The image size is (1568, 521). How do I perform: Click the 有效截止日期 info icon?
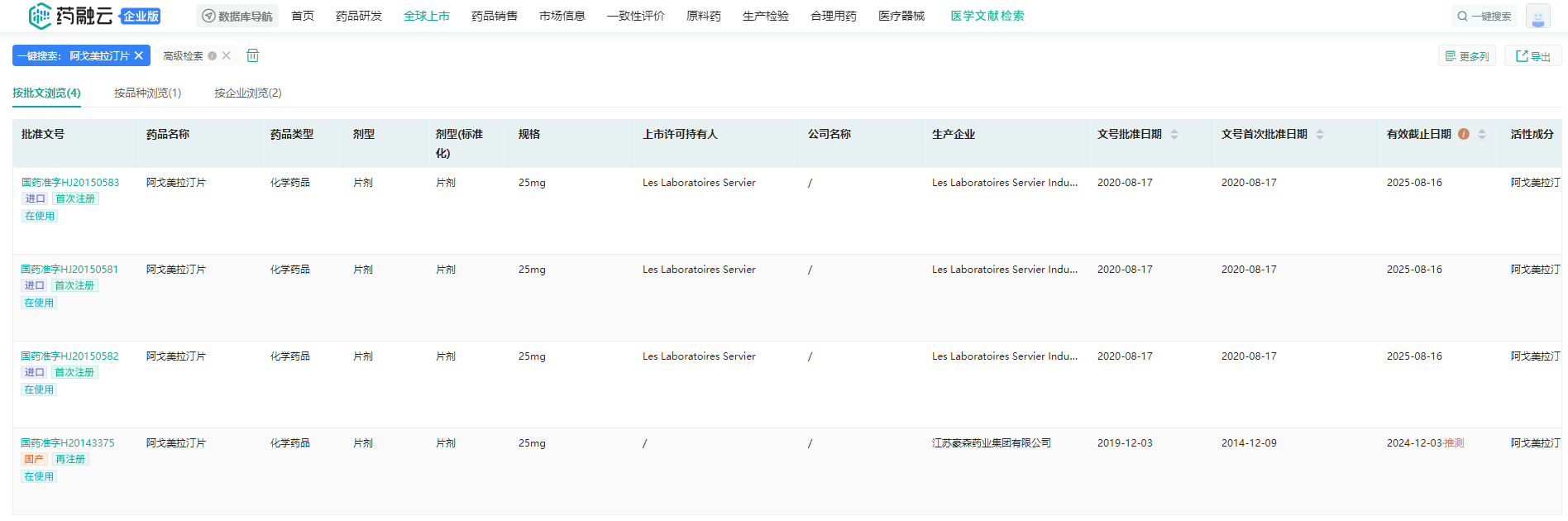tap(1464, 134)
